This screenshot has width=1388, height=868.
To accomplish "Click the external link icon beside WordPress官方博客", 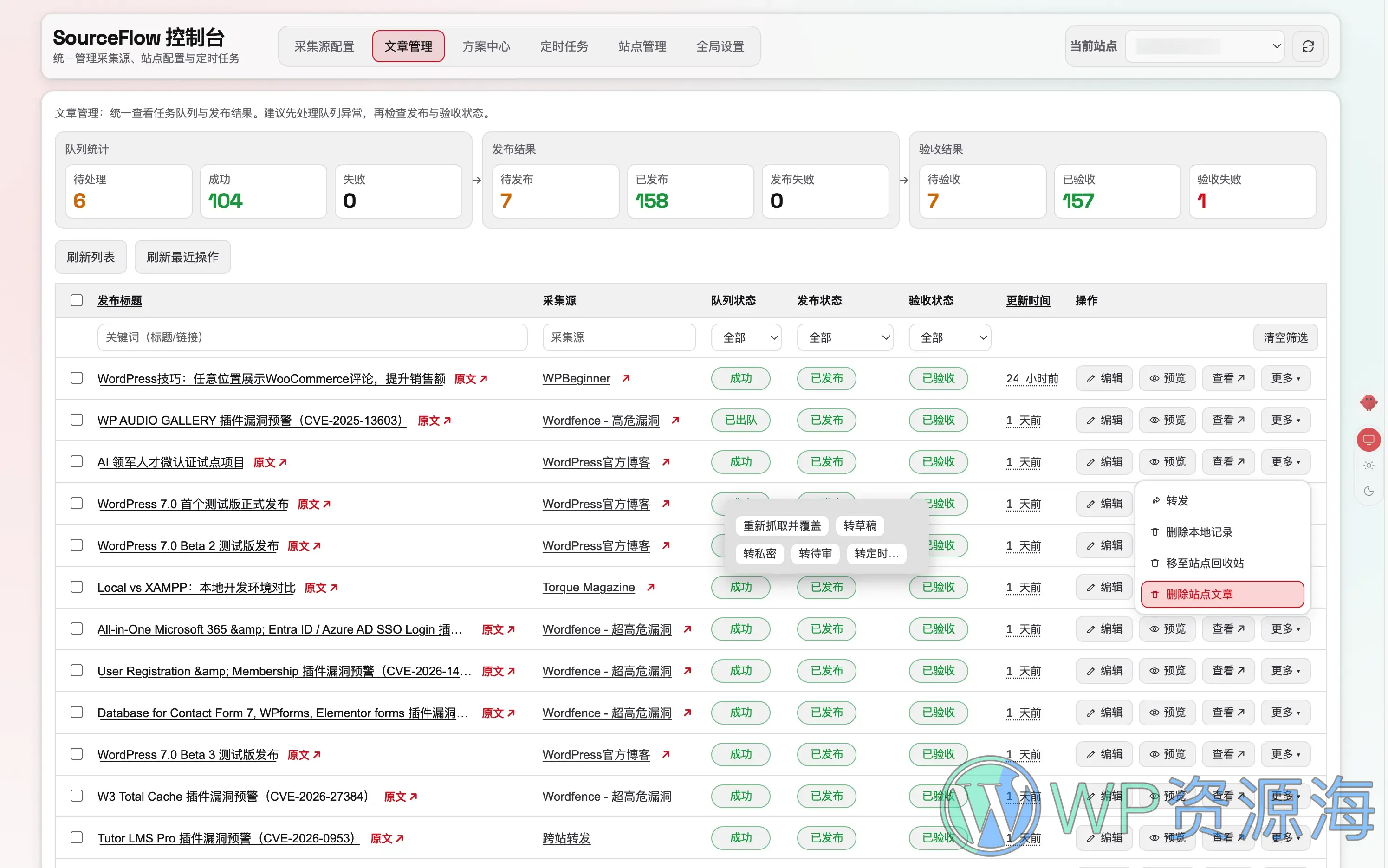I will point(666,462).
